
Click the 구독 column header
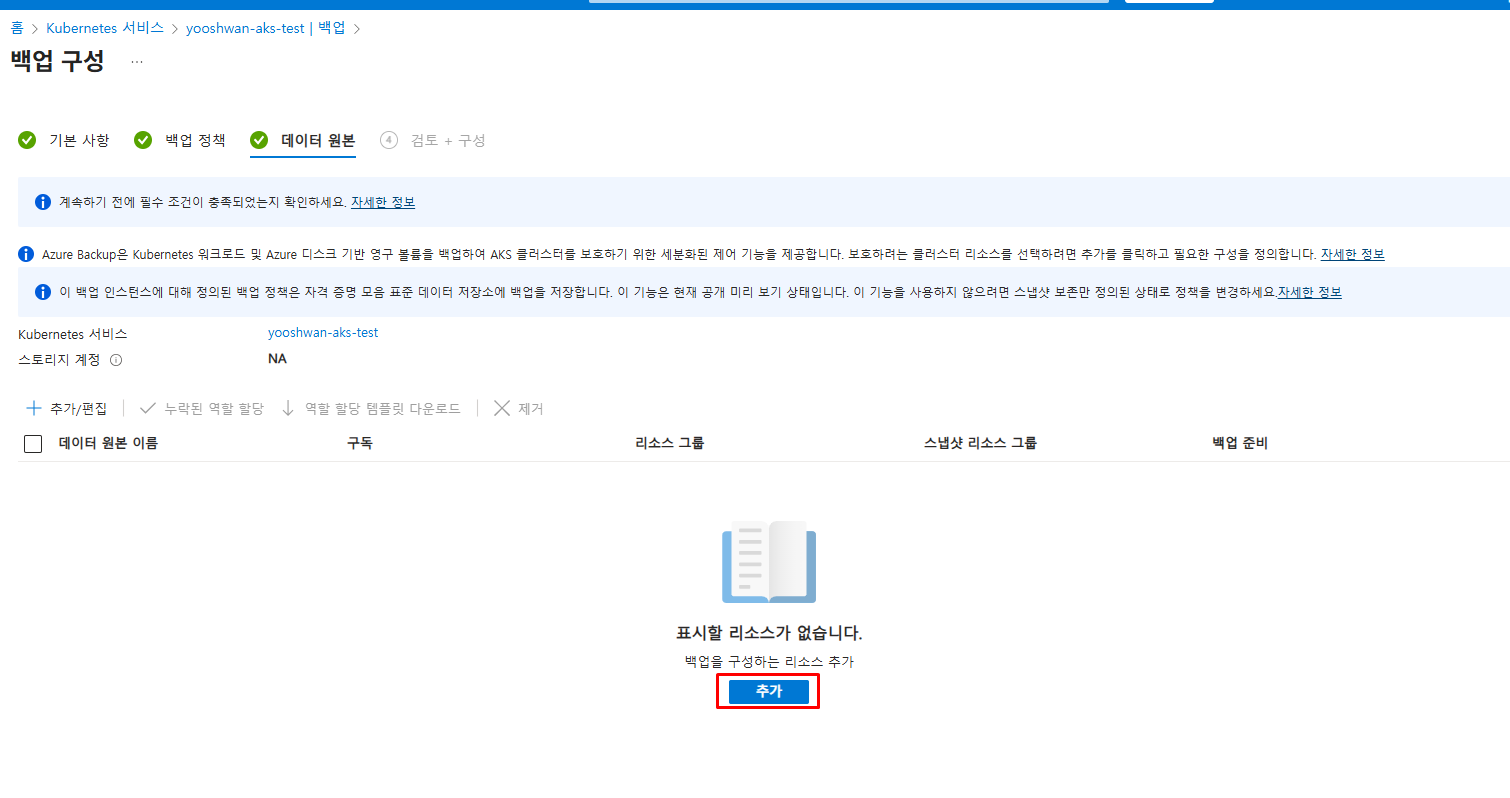point(360,443)
